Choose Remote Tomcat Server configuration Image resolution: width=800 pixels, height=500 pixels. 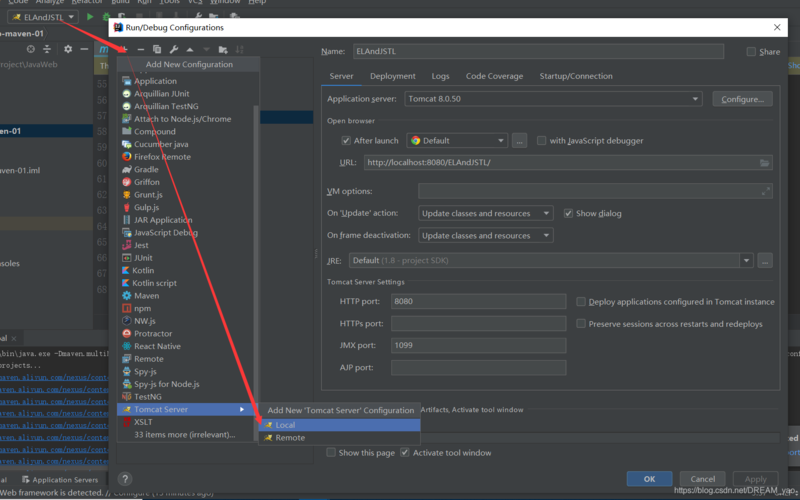(x=339, y=438)
